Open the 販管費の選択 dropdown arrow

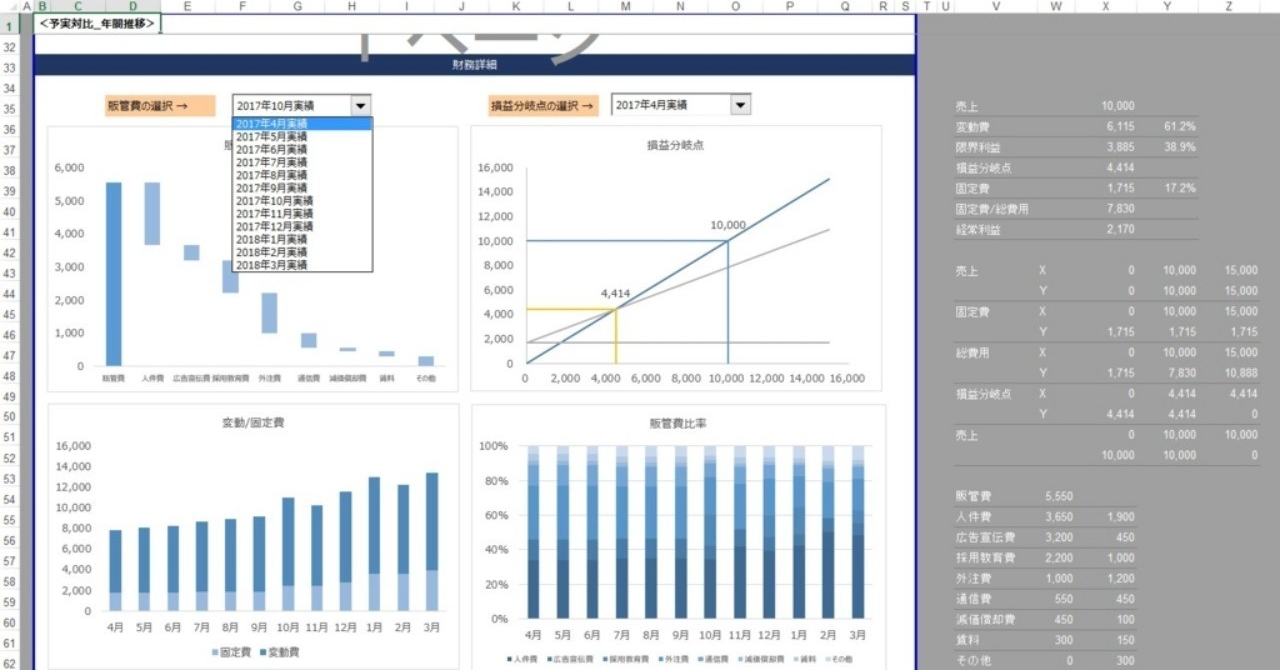coord(361,105)
